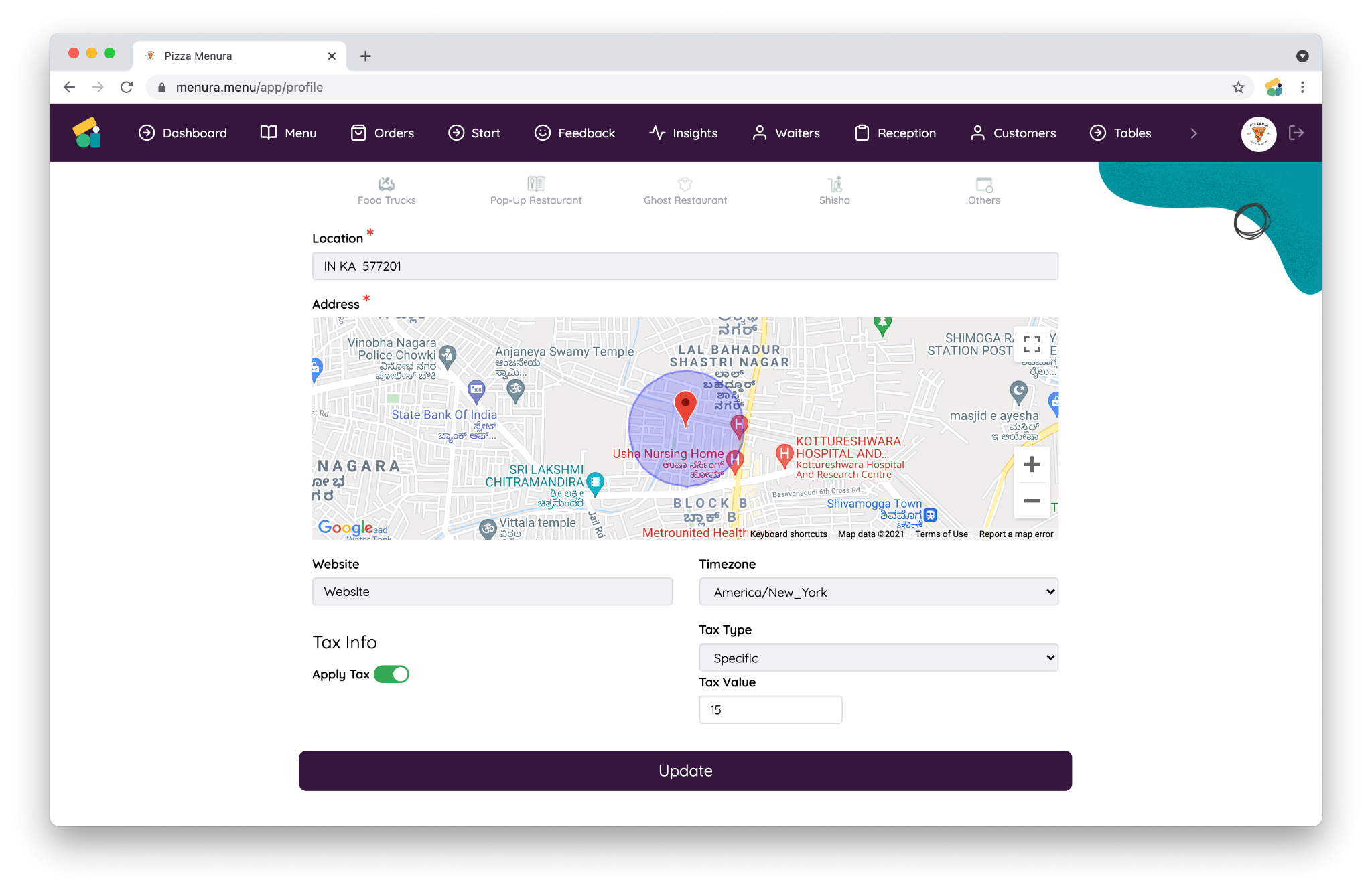
Task: Click the Tax Value number field
Action: pos(770,710)
